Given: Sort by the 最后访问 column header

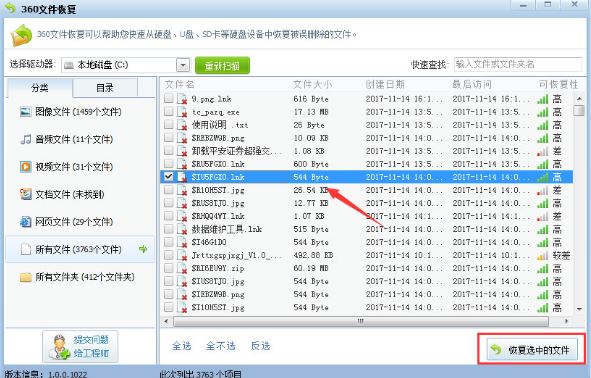Looking at the screenshot, I should coord(472,84).
